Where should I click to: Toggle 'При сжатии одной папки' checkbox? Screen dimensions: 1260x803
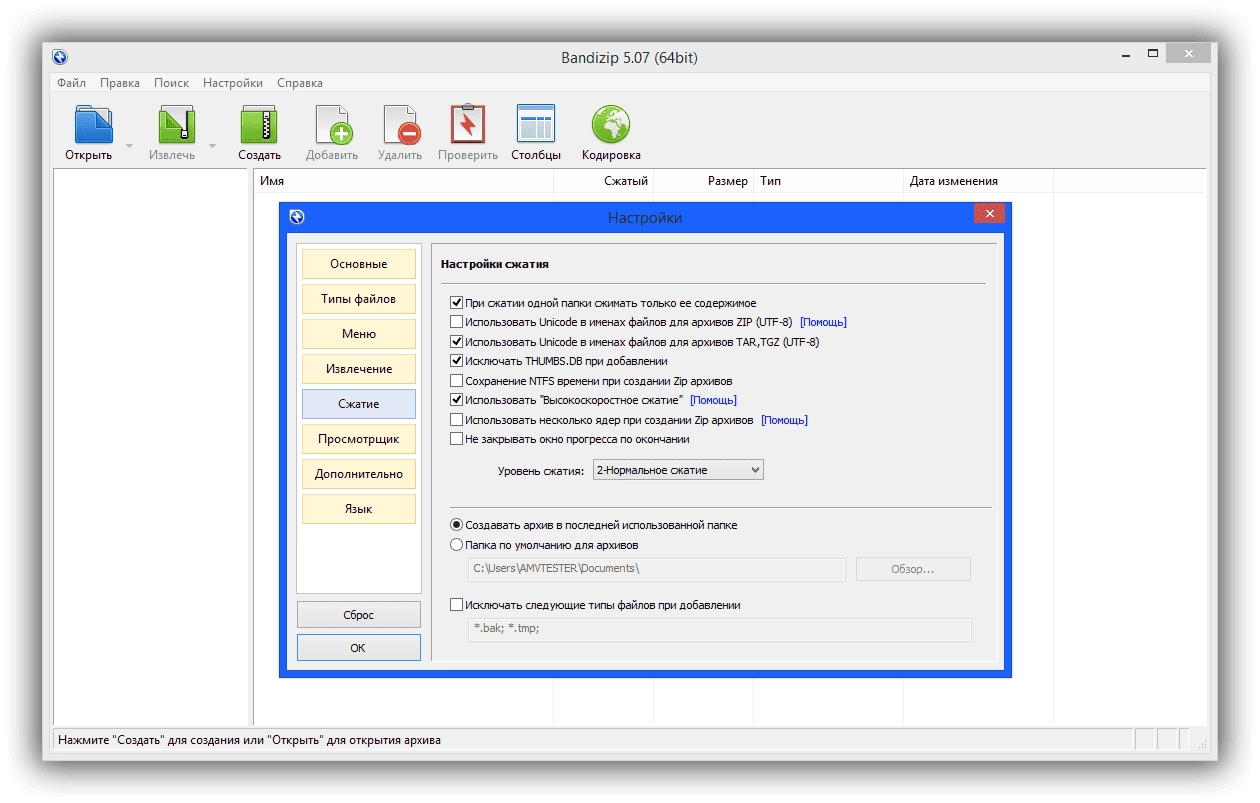tap(457, 303)
